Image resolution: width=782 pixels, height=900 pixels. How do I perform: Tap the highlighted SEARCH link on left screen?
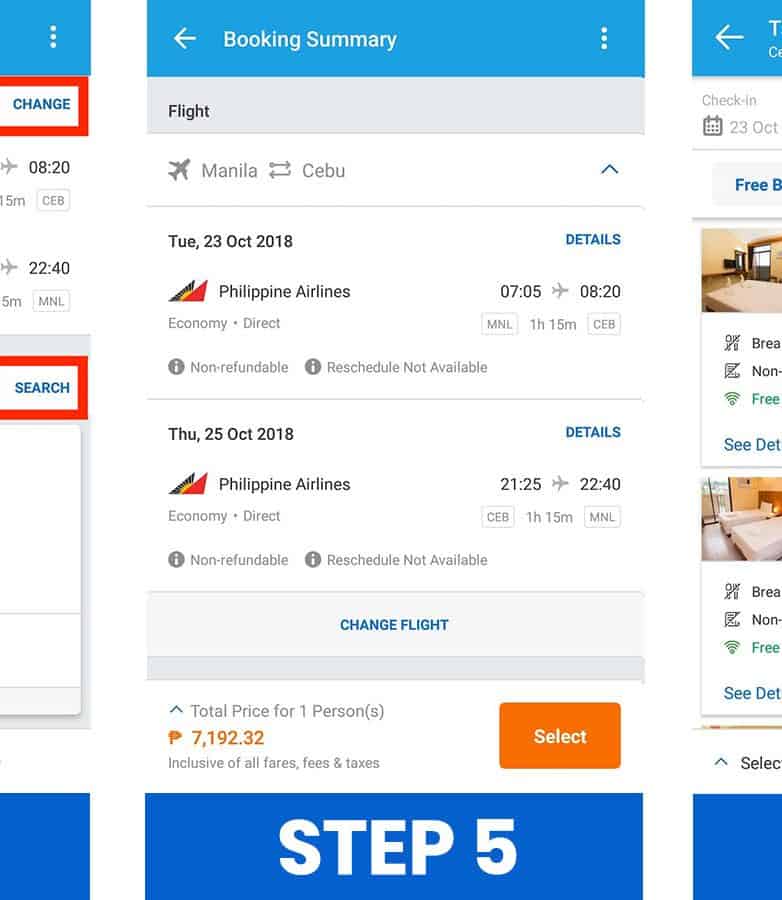pos(42,388)
